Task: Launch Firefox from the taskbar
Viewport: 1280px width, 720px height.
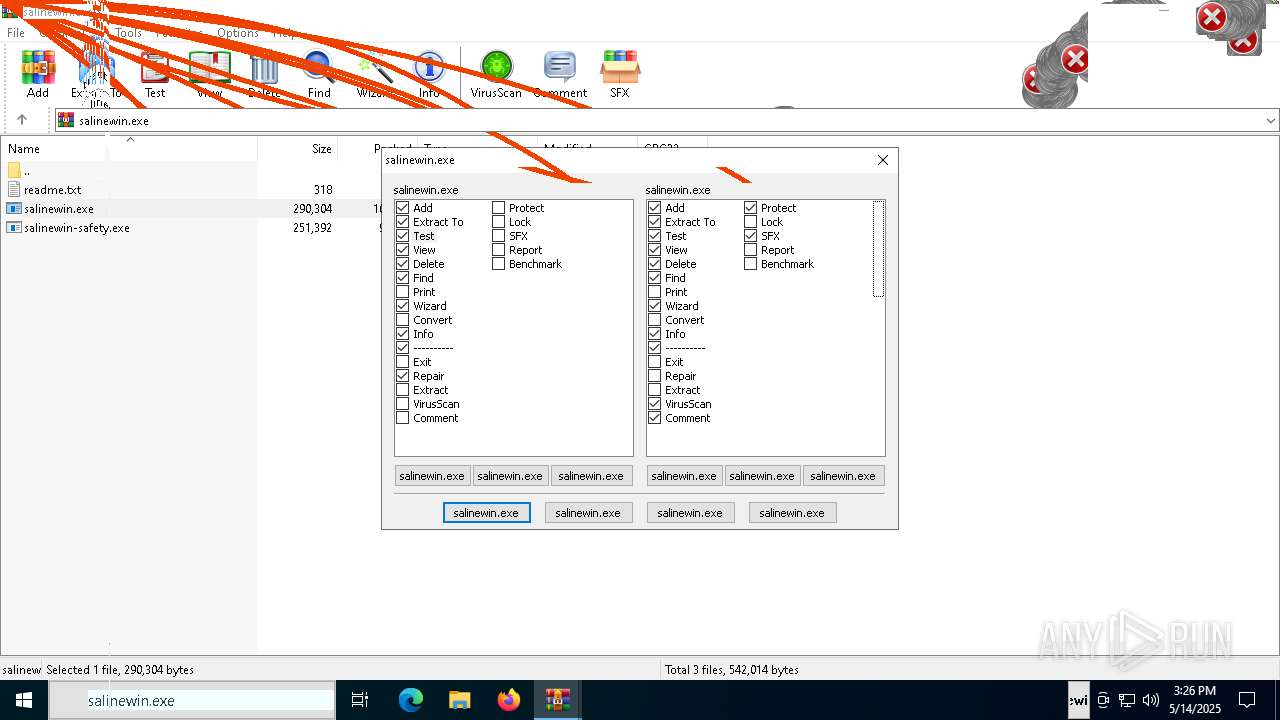Action: click(508, 700)
